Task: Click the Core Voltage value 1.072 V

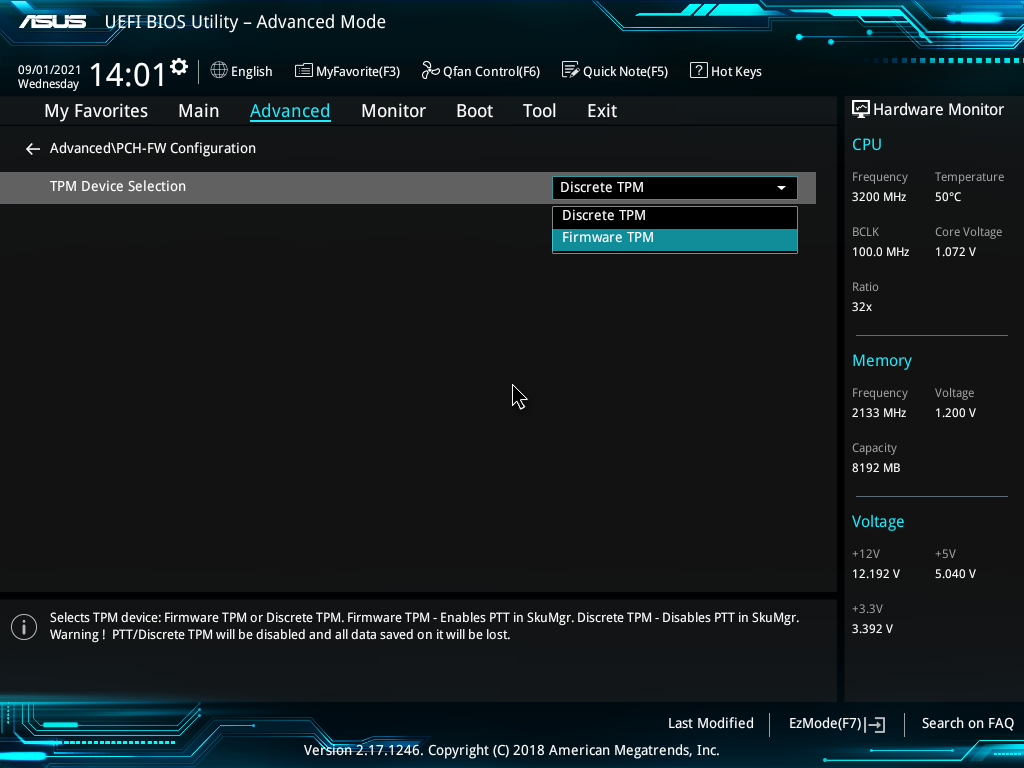Action: [955, 251]
